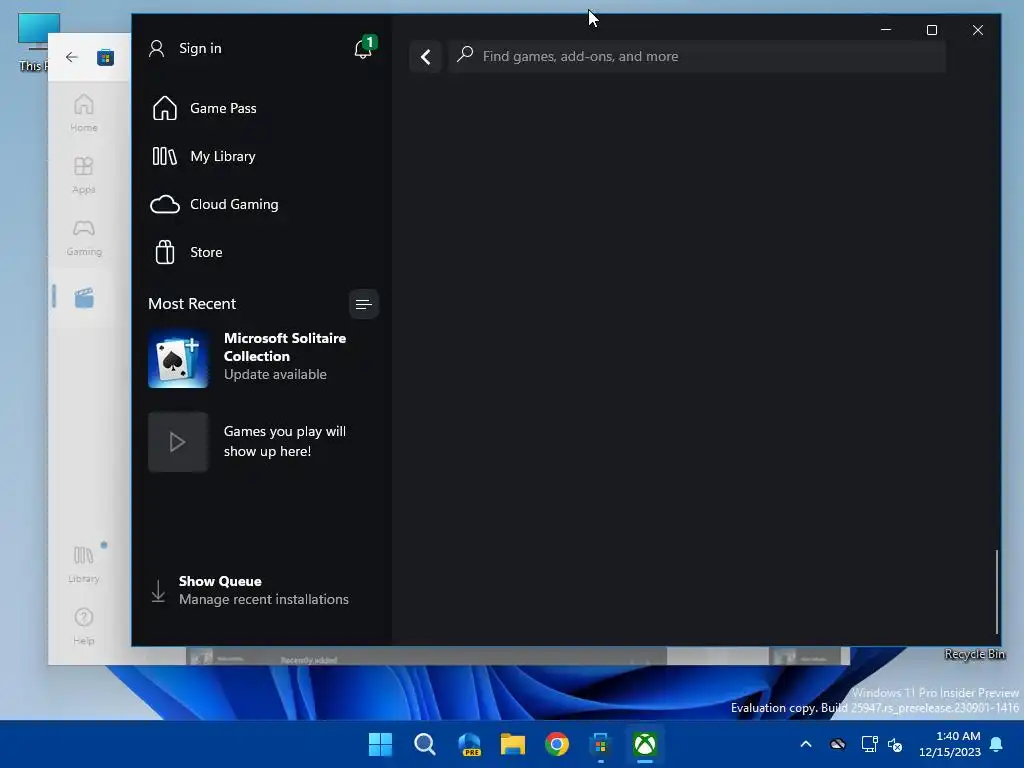
Task: Open Show Queue installations
Action: tap(263, 590)
